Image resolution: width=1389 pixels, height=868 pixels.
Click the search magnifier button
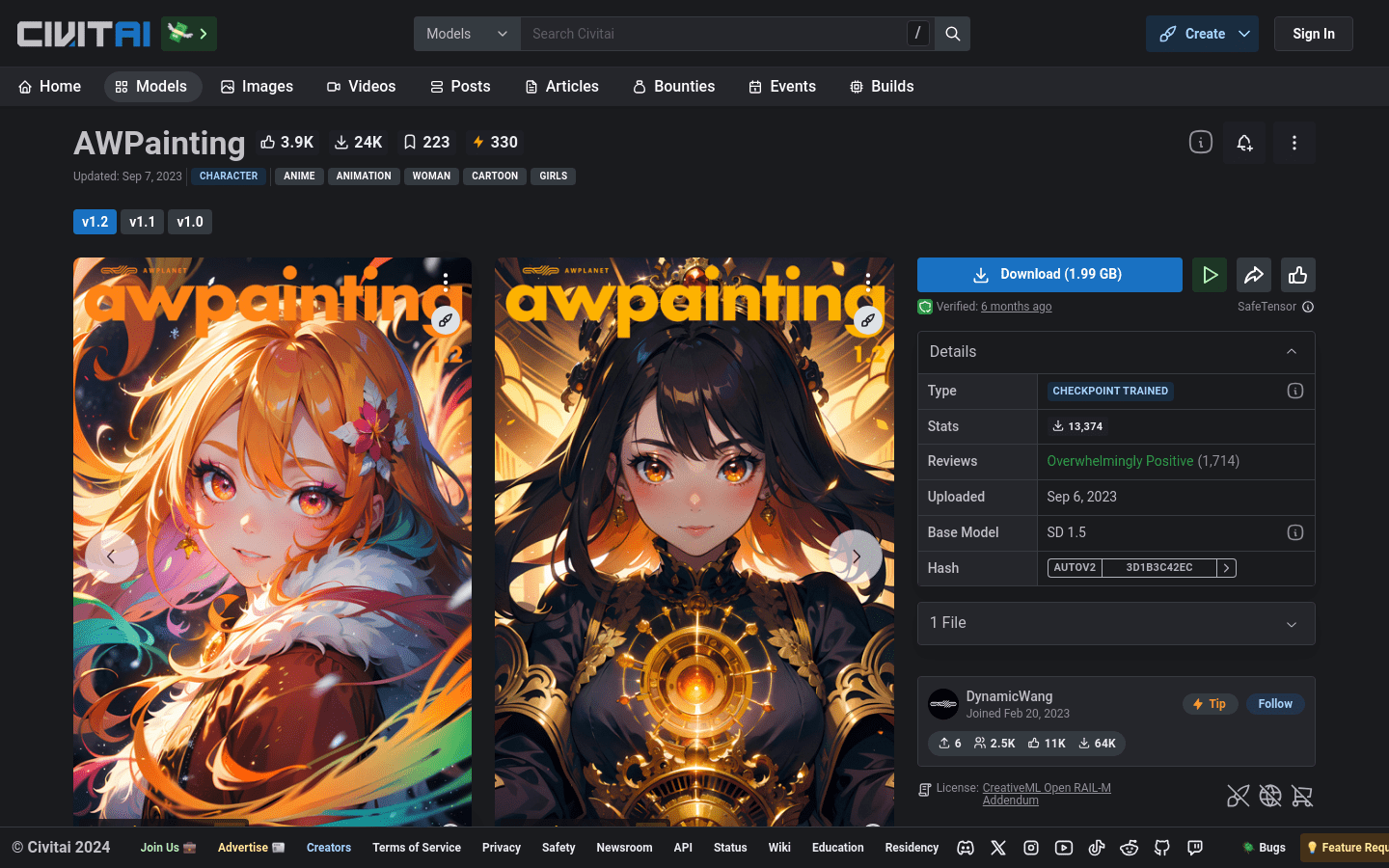point(952,34)
